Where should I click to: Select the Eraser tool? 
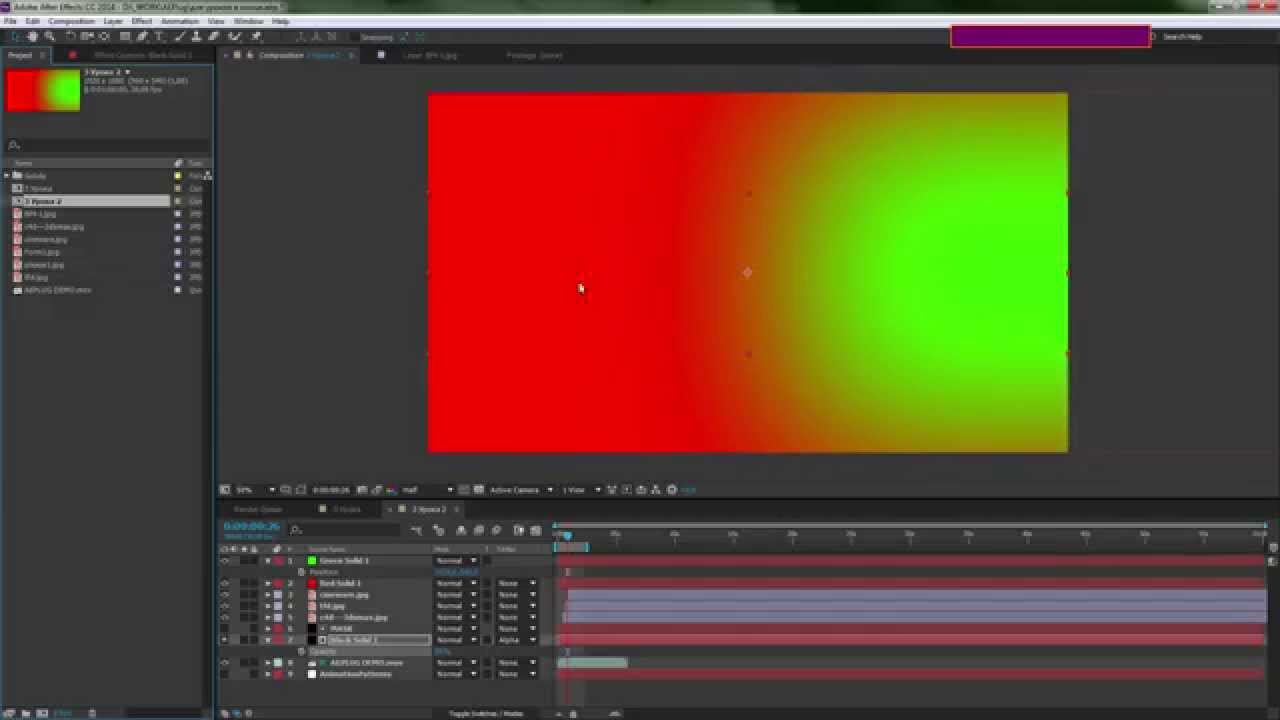213,37
